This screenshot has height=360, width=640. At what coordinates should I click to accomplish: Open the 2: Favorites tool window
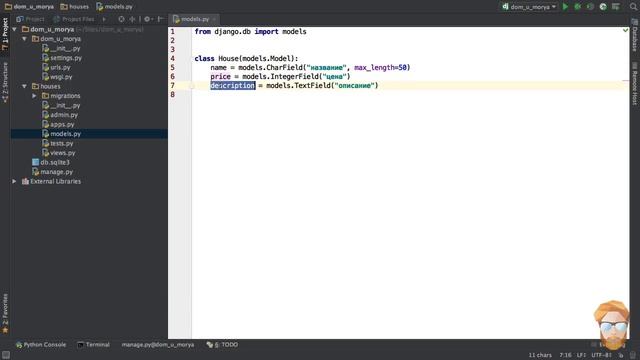5,313
